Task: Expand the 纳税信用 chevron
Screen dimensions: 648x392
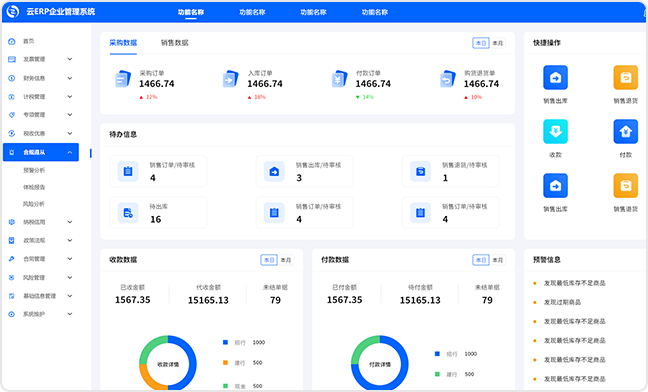Action: click(70, 222)
